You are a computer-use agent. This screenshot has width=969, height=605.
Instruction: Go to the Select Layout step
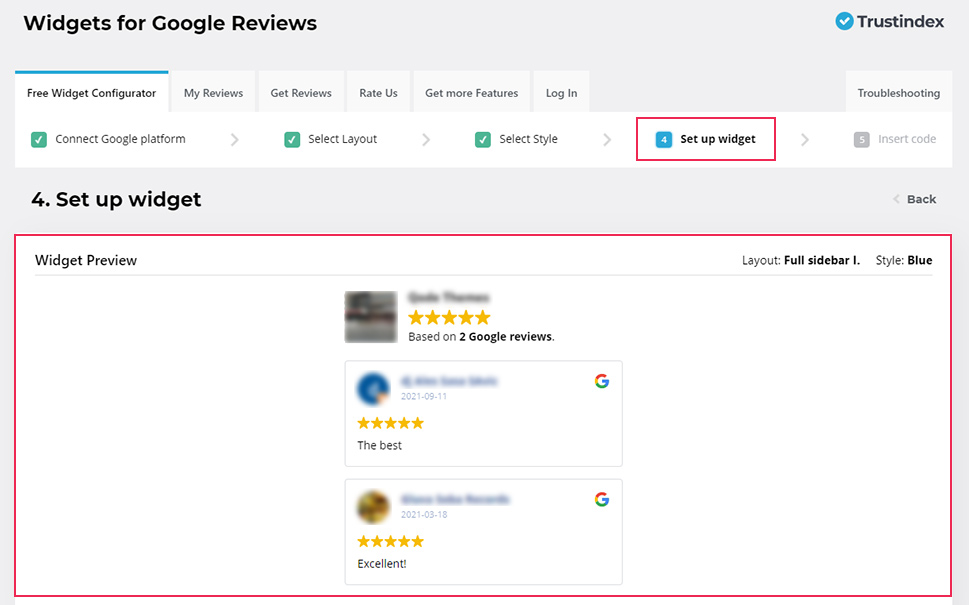331,140
